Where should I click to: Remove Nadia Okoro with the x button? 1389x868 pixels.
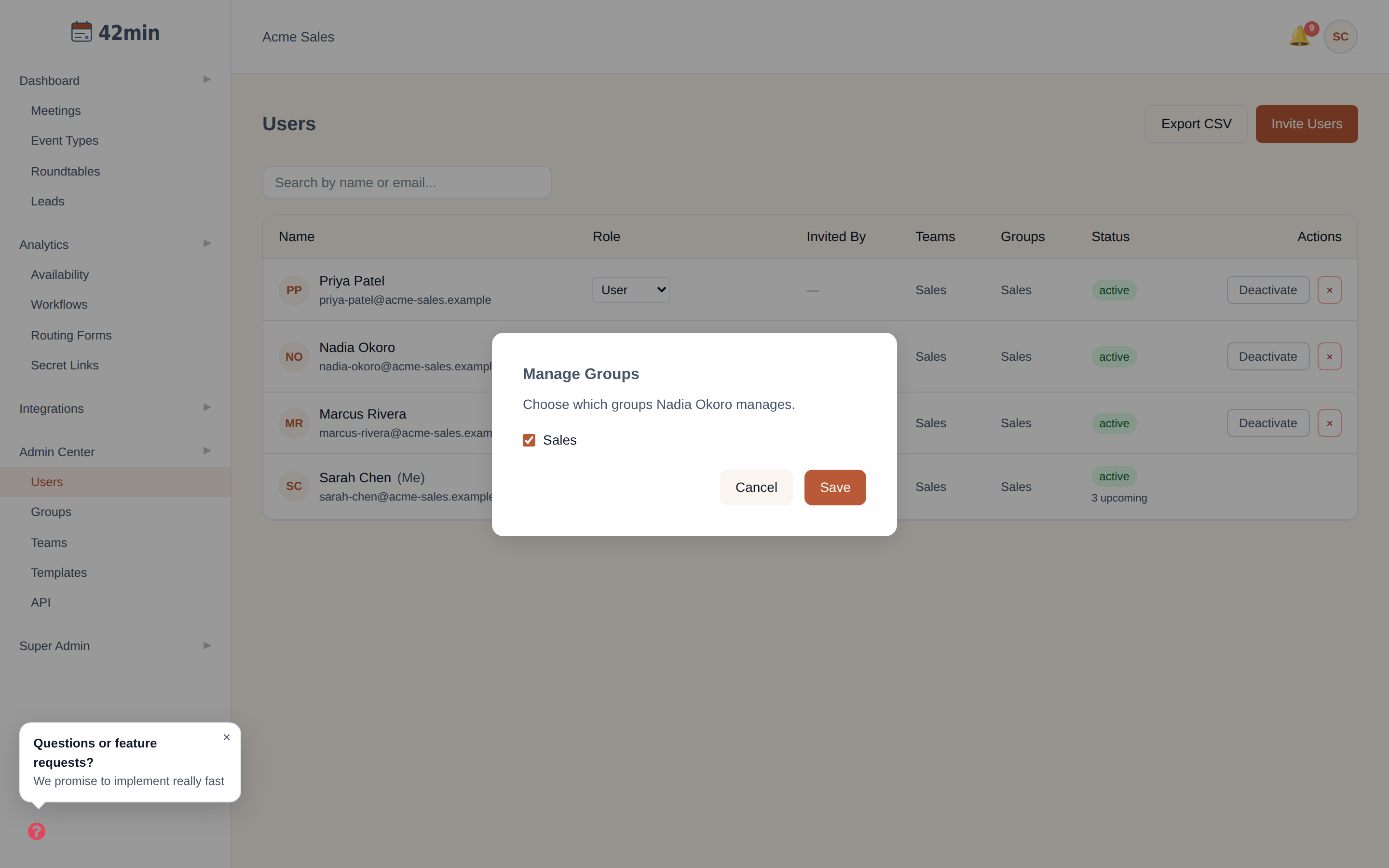coord(1329,356)
